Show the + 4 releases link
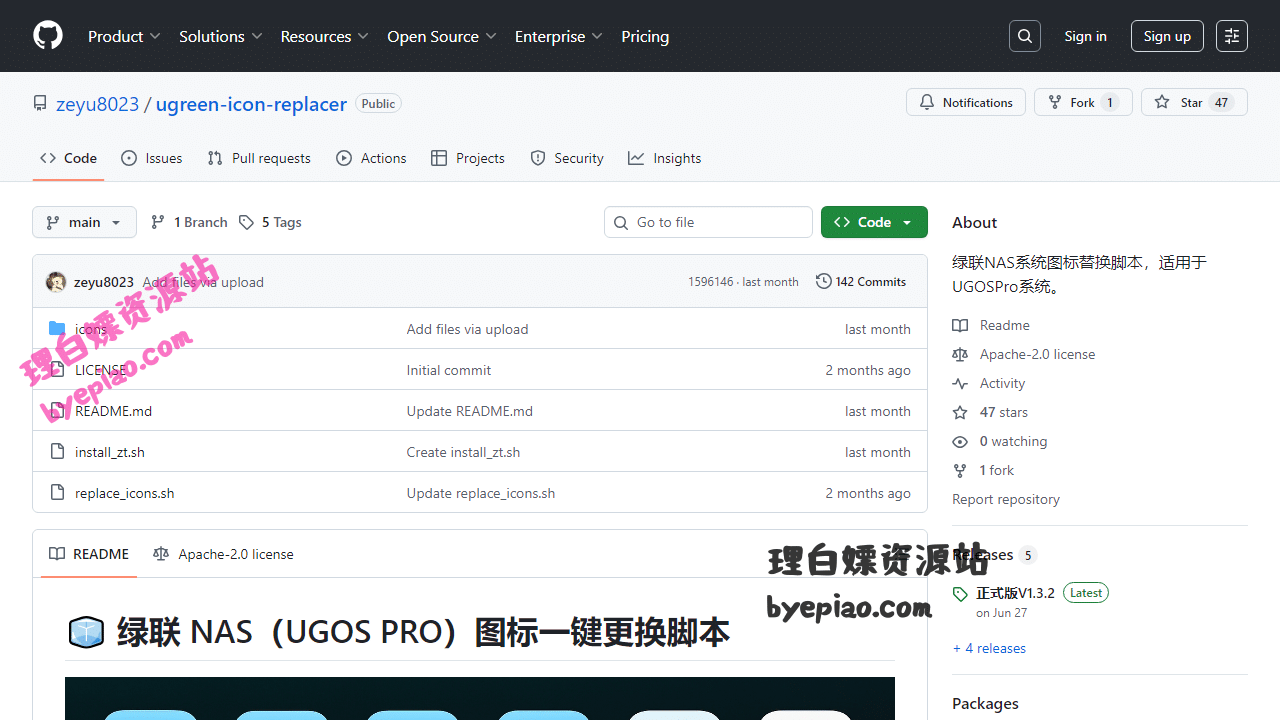Viewport: 1280px width, 720px height. 989,648
